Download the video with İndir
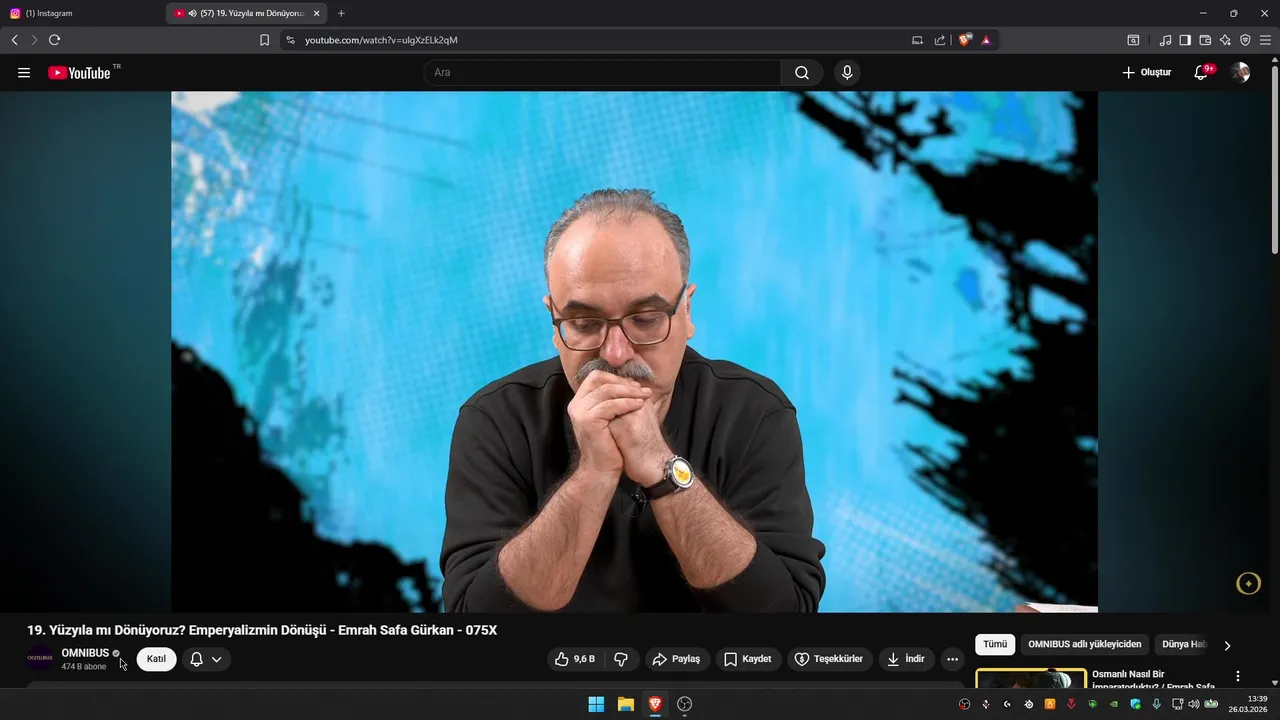 (906, 659)
